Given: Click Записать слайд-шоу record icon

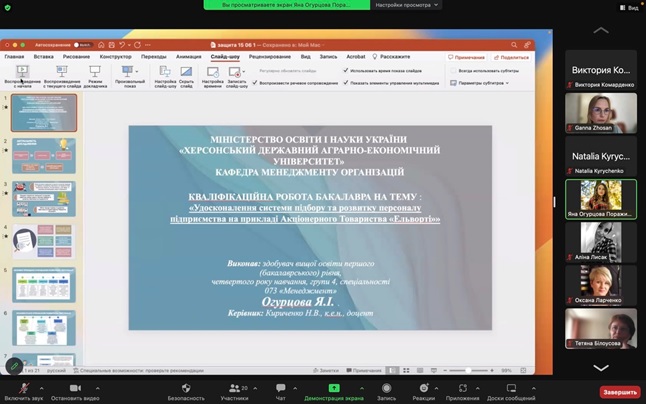Looking at the screenshot, I should [235, 72].
